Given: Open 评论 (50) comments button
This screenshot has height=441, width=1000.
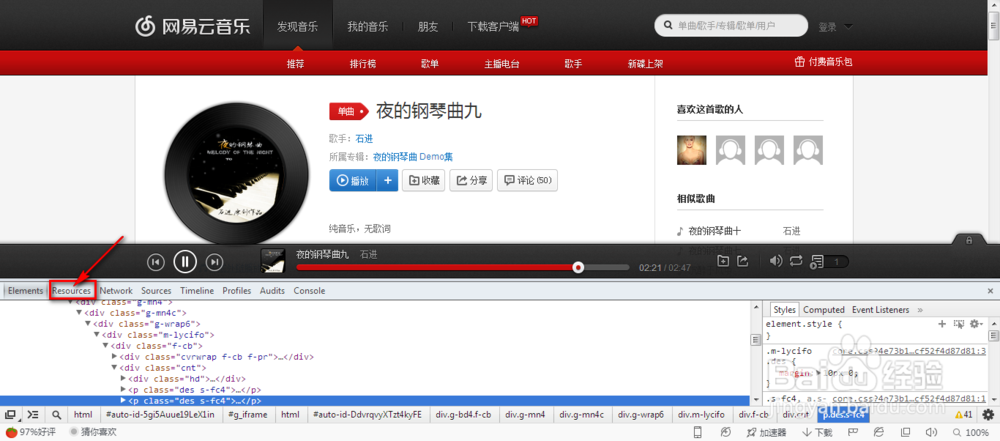Looking at the screenshot, I should click(527, 181).
